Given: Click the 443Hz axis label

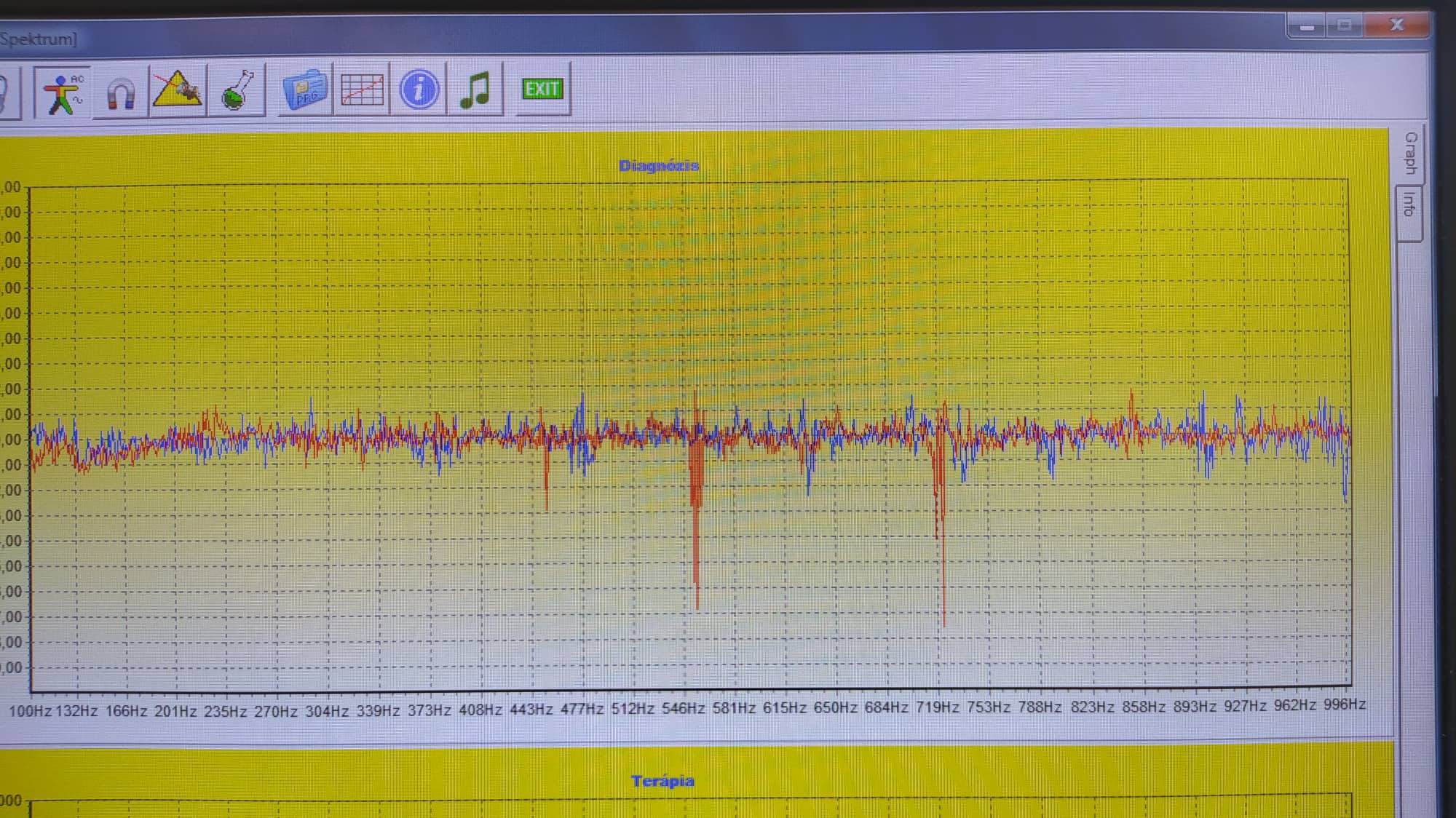Looking at the screenshot, I should click(531, 709).
